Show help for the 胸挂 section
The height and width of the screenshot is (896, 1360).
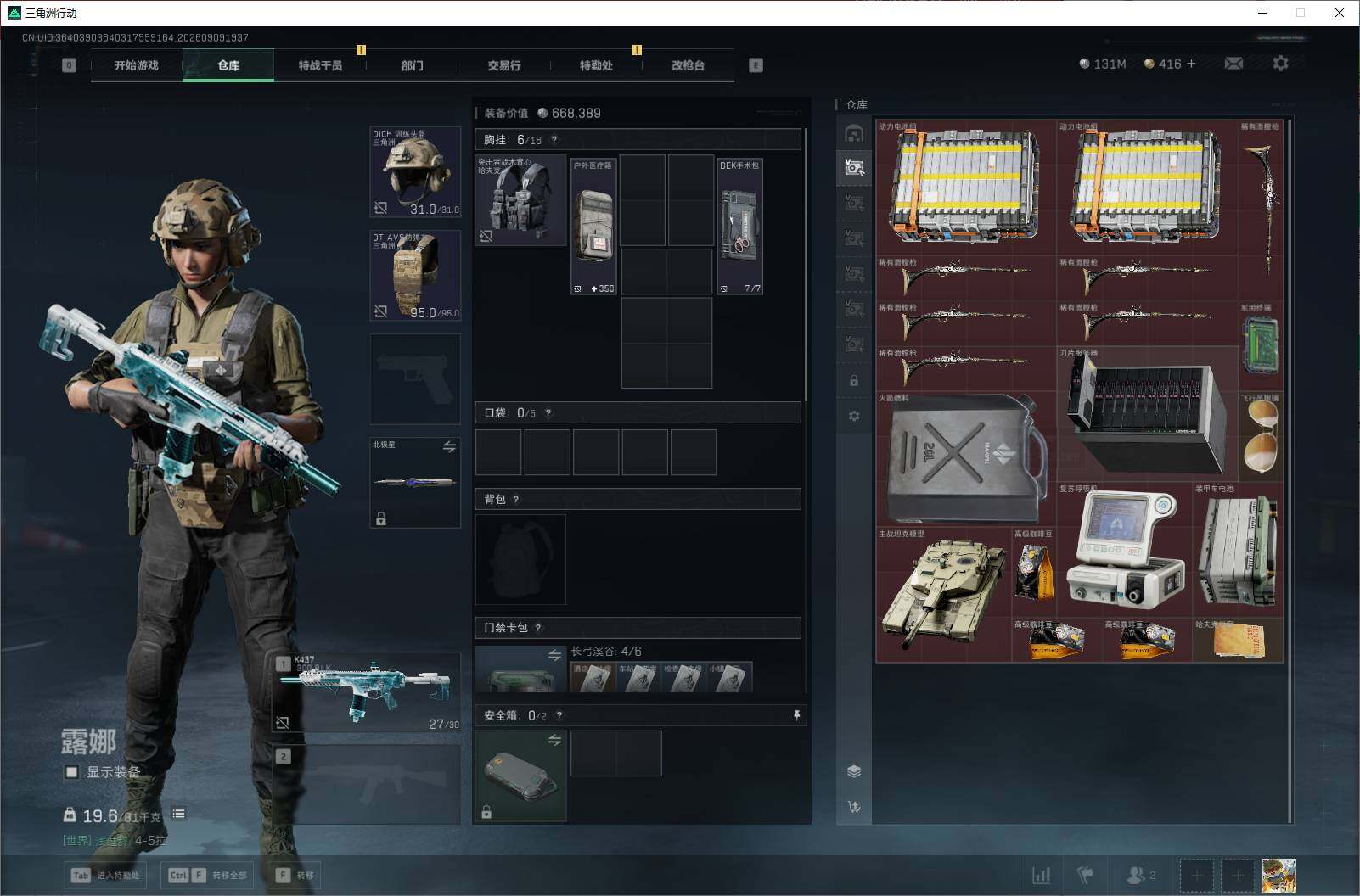click(554, 140)
